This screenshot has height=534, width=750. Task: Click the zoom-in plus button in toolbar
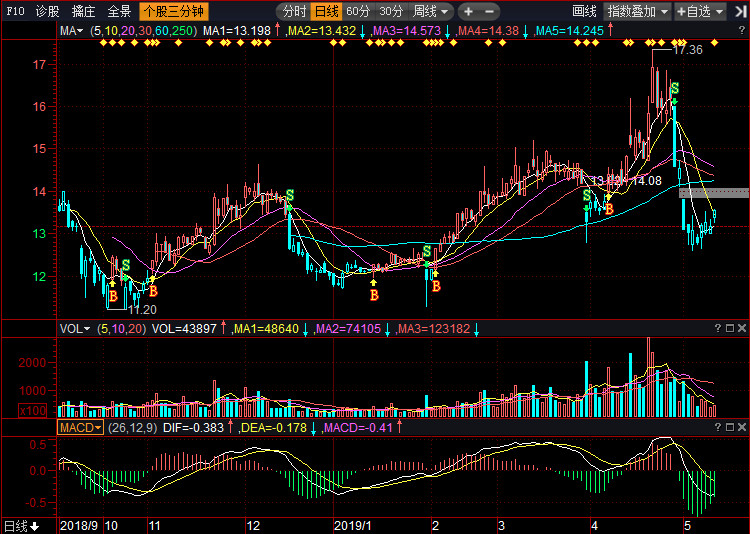click(468, 12)
